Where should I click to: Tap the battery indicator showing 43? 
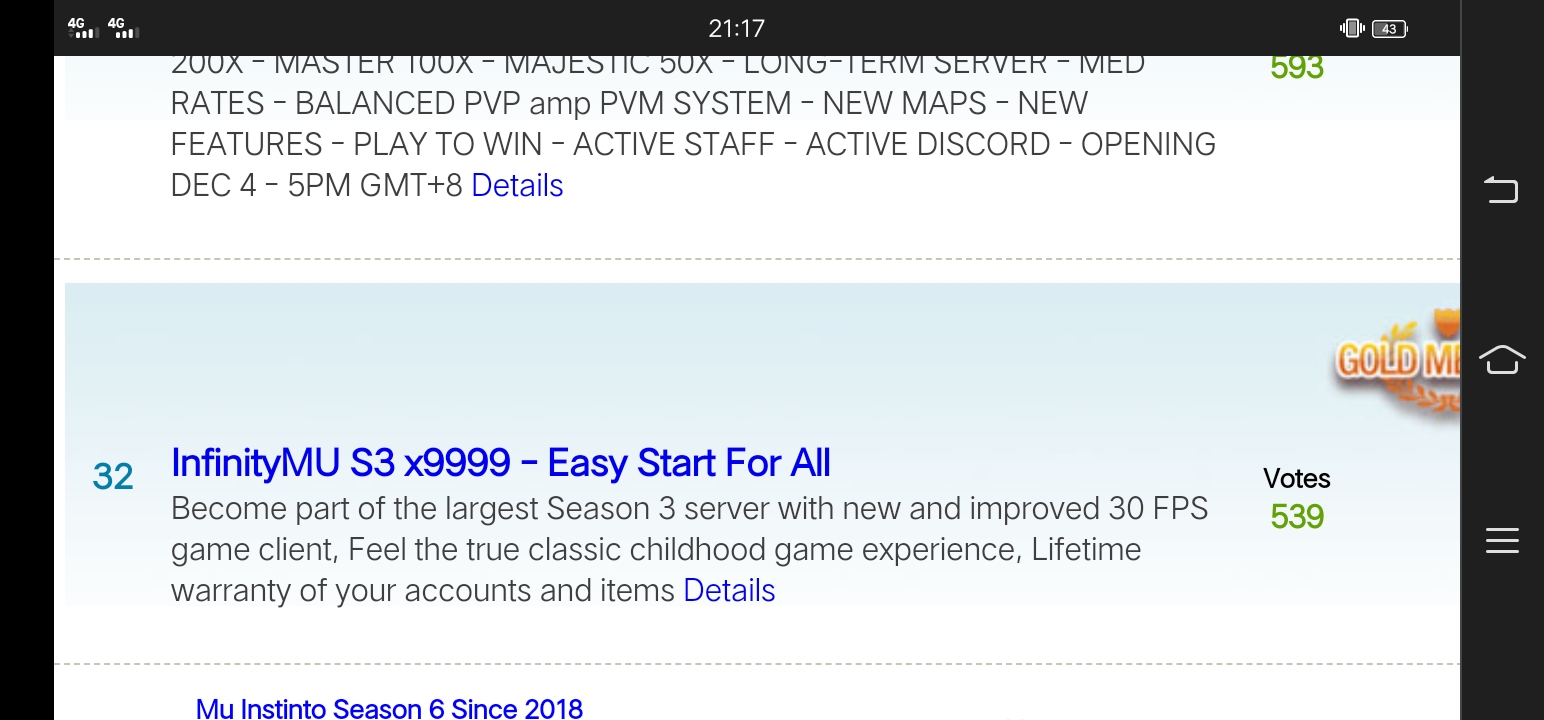click(1390, 29)
